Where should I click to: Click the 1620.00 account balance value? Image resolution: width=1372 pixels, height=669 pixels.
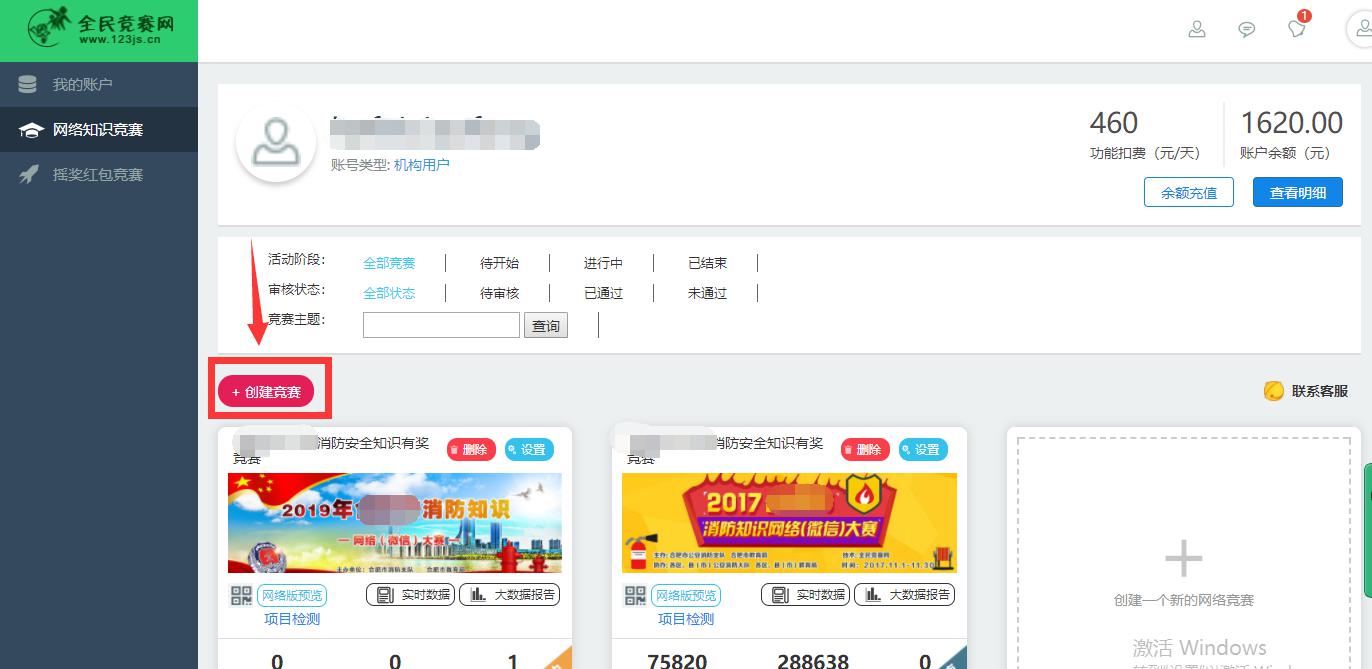click(1292, 123)
